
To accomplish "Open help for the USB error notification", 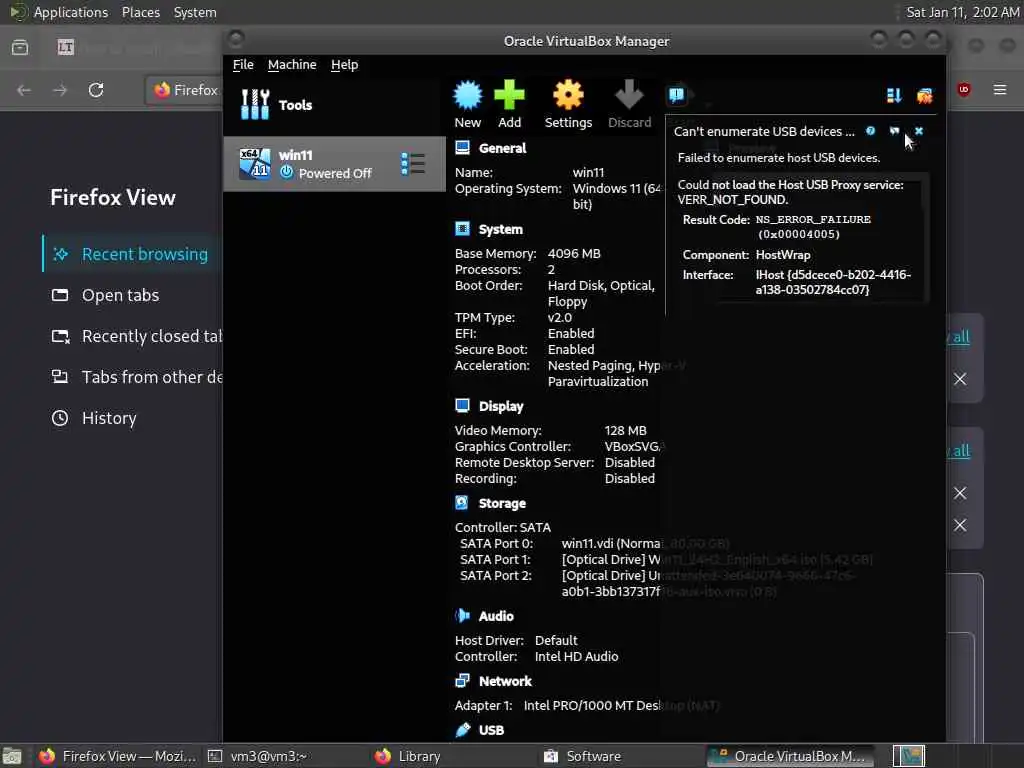I will click(x=871, y=131).
